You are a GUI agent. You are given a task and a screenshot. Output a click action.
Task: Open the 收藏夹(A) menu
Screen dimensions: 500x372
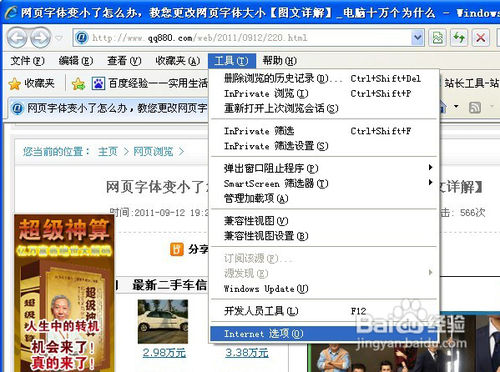pyautogui.click(x=178, y=61)
